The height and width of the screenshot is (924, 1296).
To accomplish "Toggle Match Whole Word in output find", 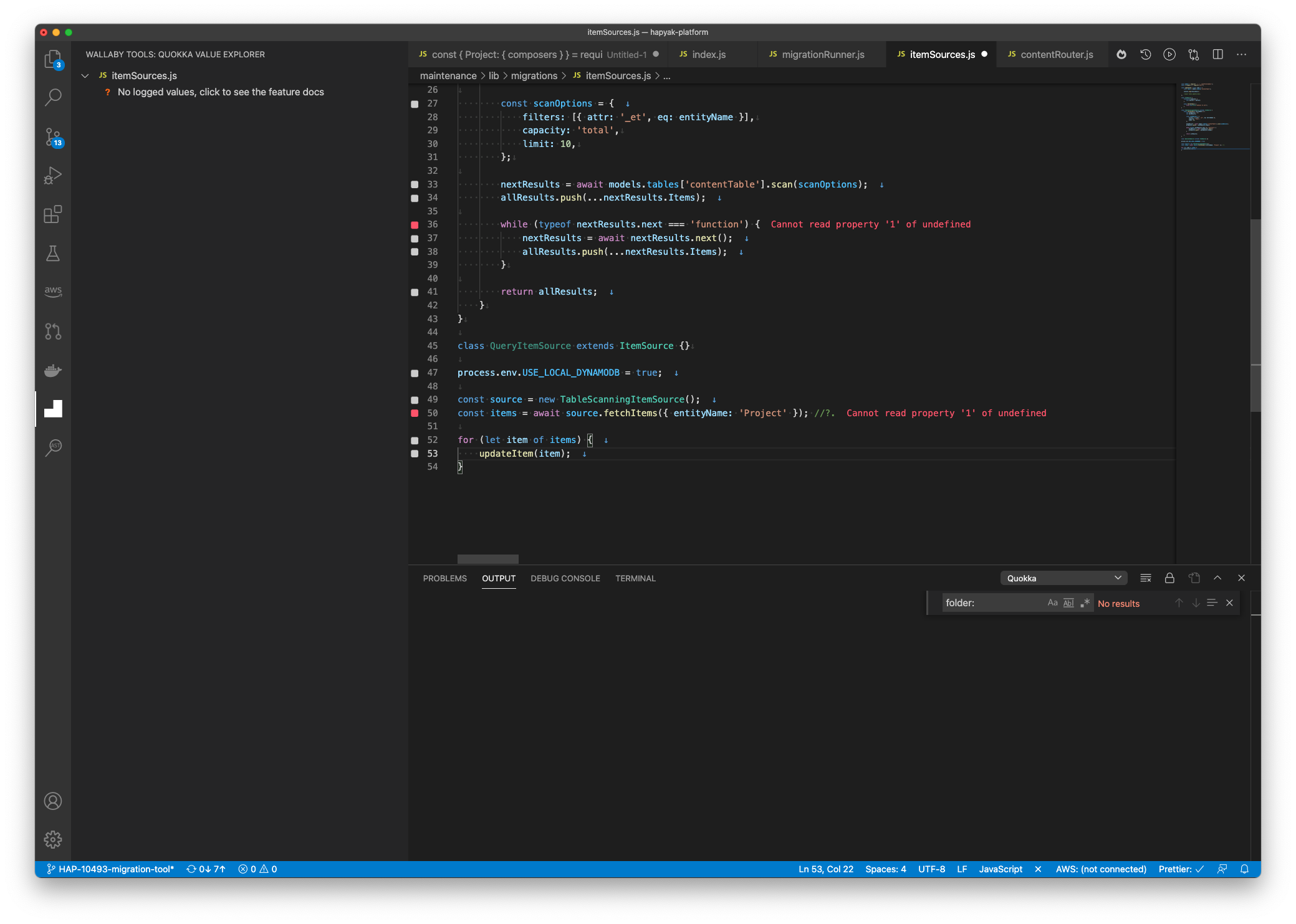I will (1068, 603).
